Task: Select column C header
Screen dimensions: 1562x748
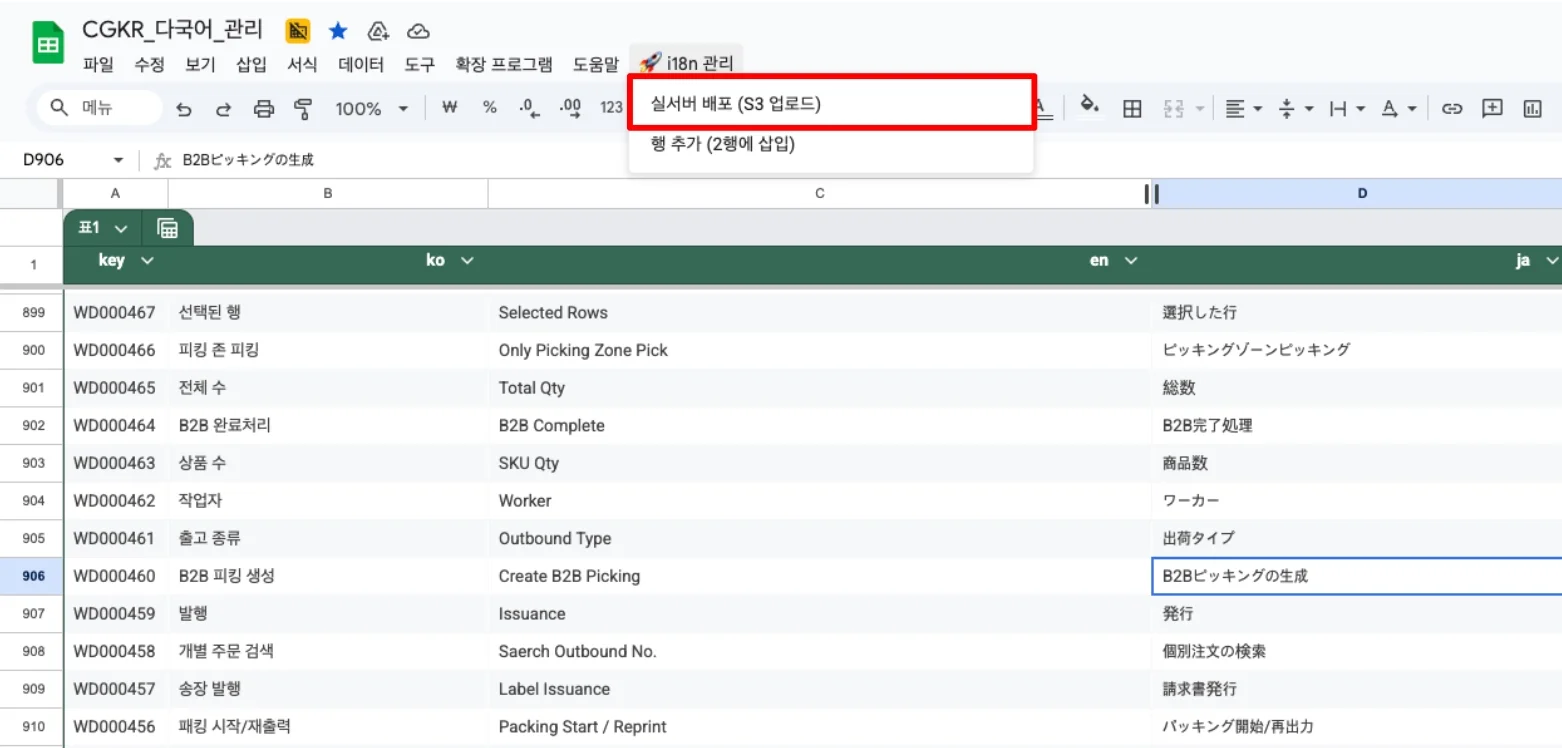Action: 820,194
